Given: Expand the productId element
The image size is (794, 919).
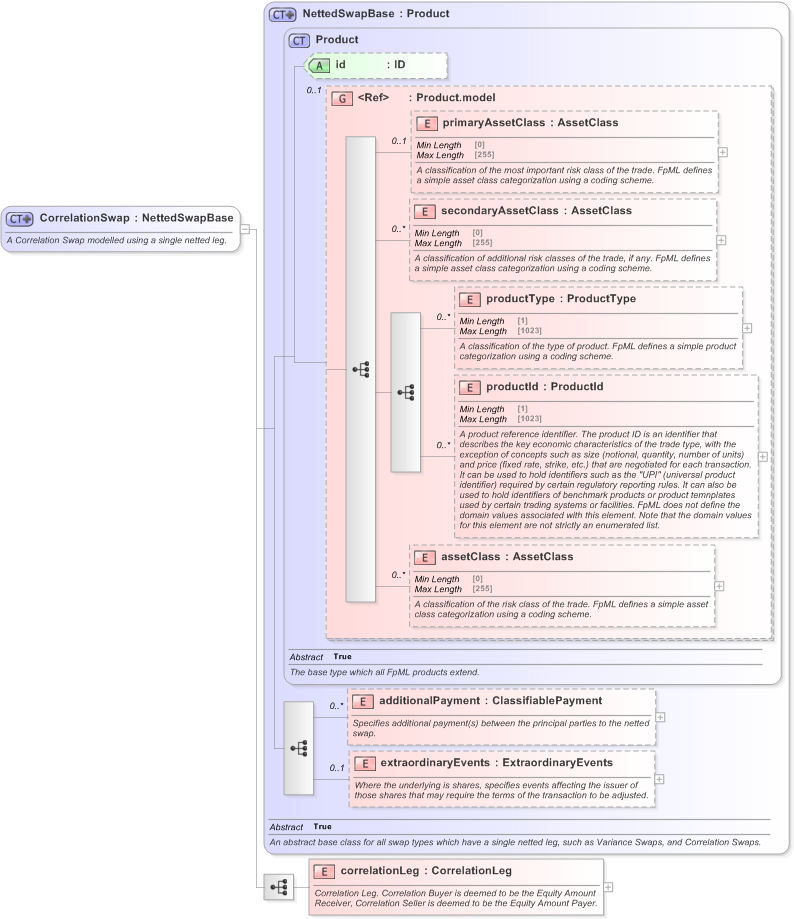Looking at the screenshot, I should tap(763, 457).
